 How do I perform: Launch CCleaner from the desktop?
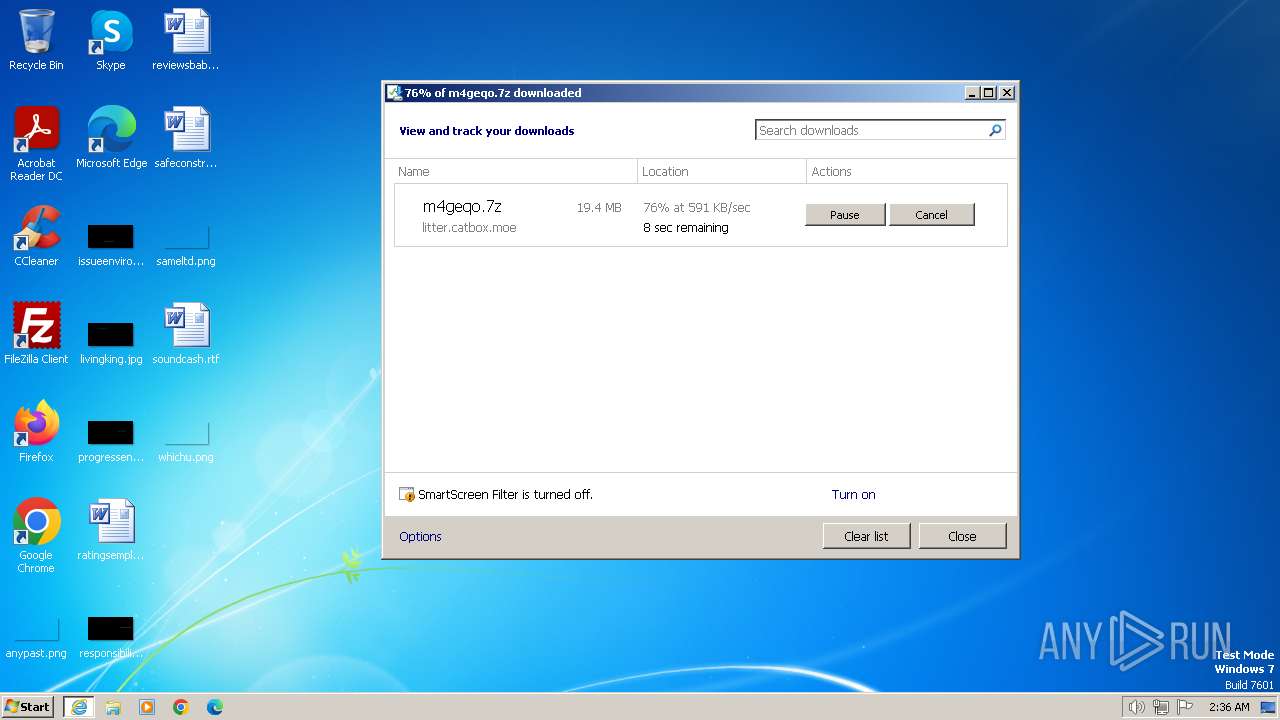click(36, 236)
